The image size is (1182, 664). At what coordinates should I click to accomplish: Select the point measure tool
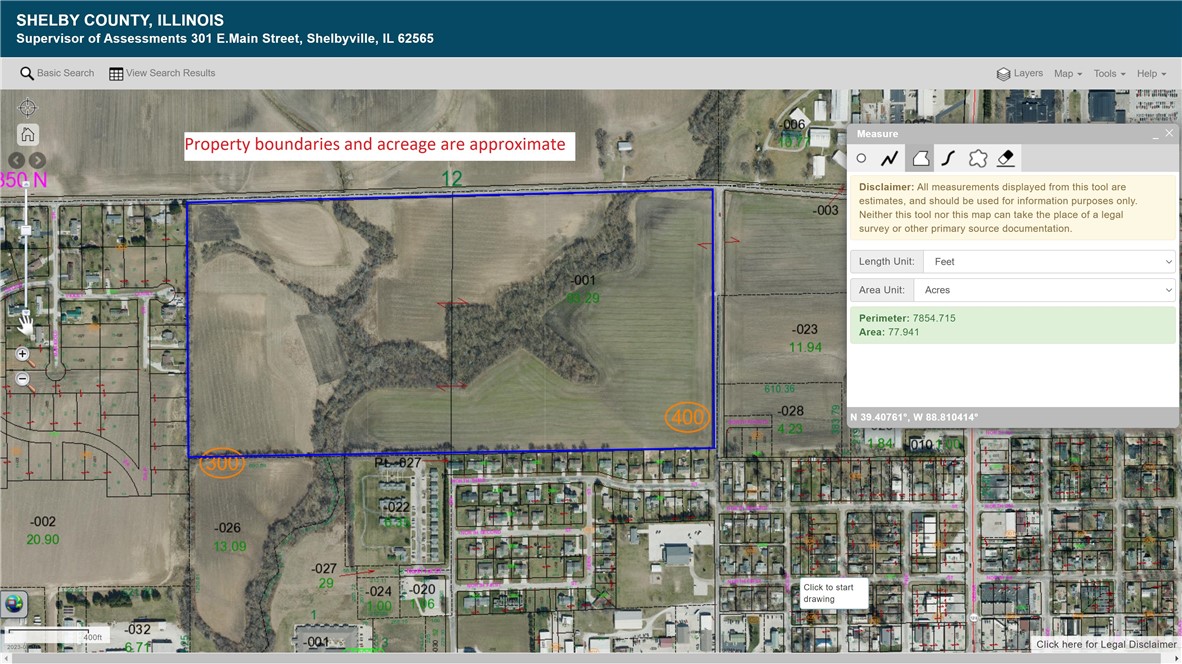[861, 158]
